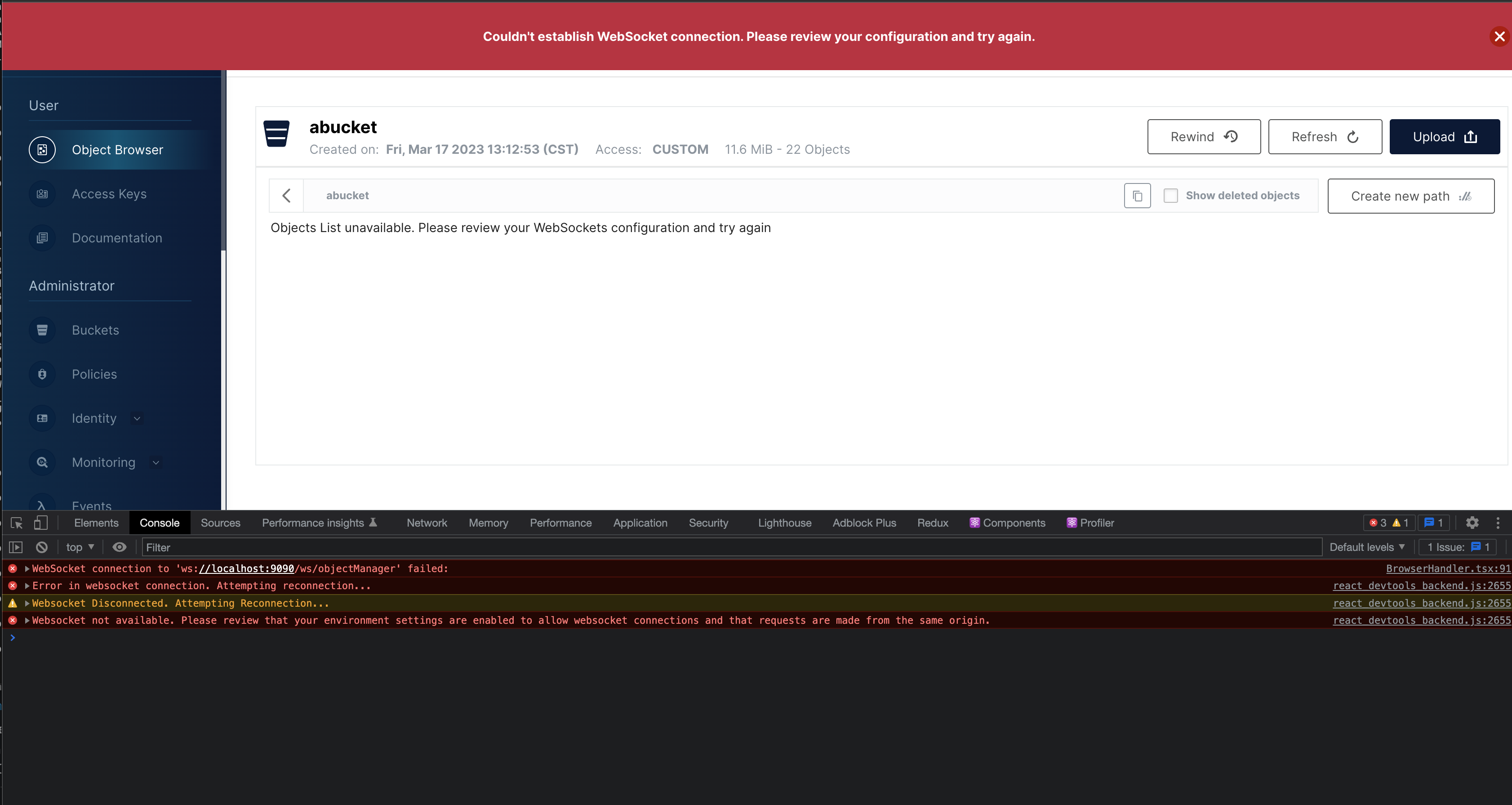Open Access Keys in the sidebar
Image resolution: width=1512 pixels, height=805 pixels.
coord(109,194)
